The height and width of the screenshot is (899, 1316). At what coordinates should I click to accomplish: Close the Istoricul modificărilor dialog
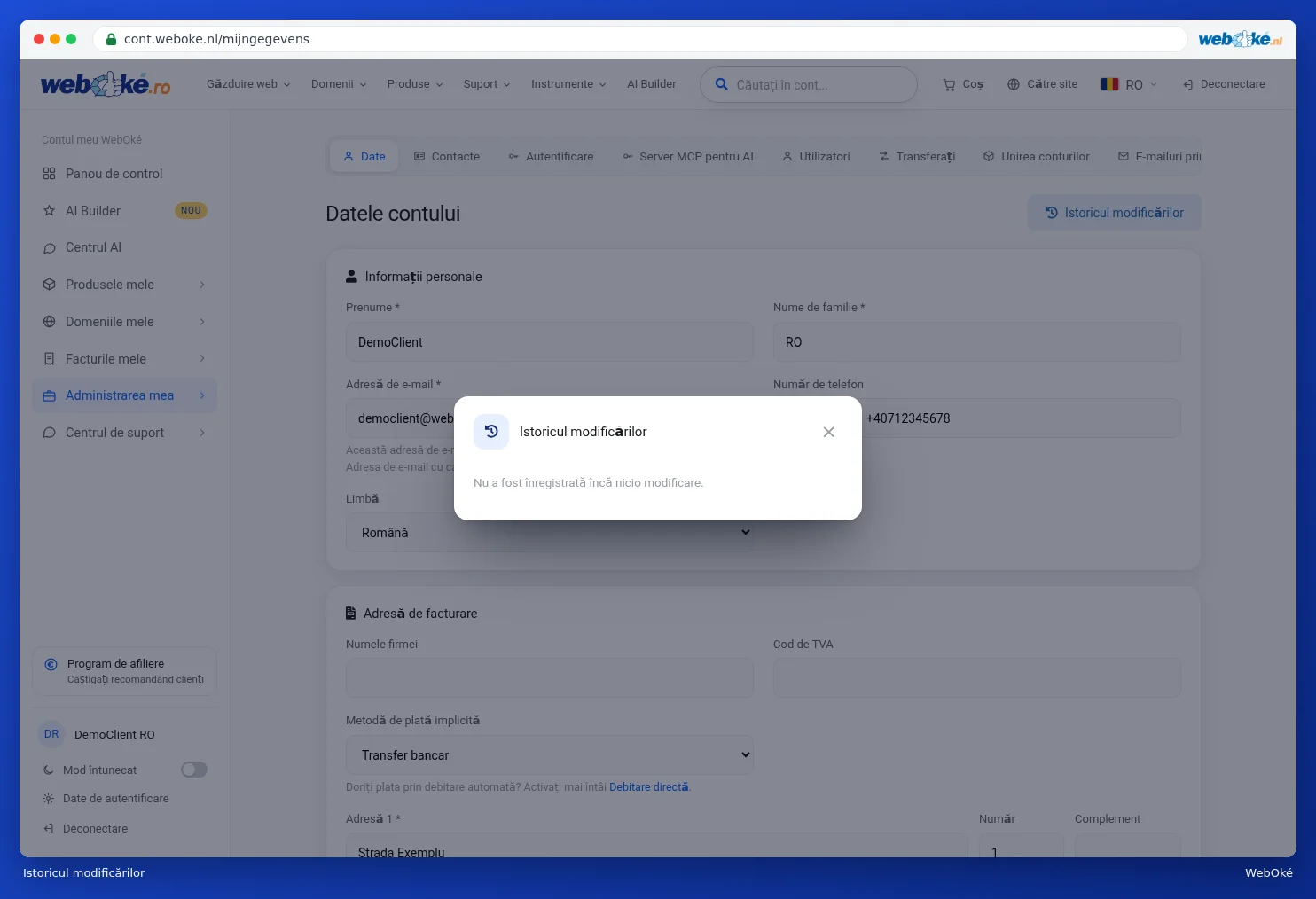click(x=828, y=432)
